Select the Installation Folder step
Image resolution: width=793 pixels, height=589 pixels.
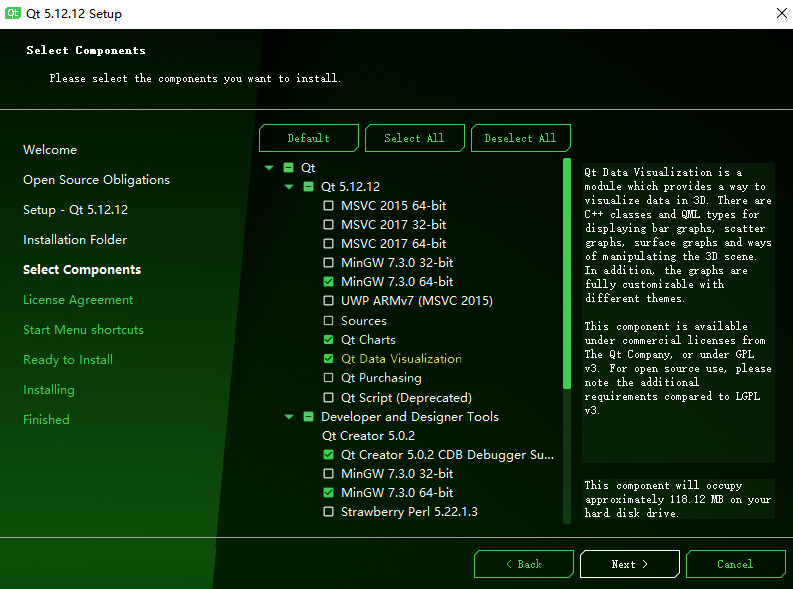tap(75, 240)
